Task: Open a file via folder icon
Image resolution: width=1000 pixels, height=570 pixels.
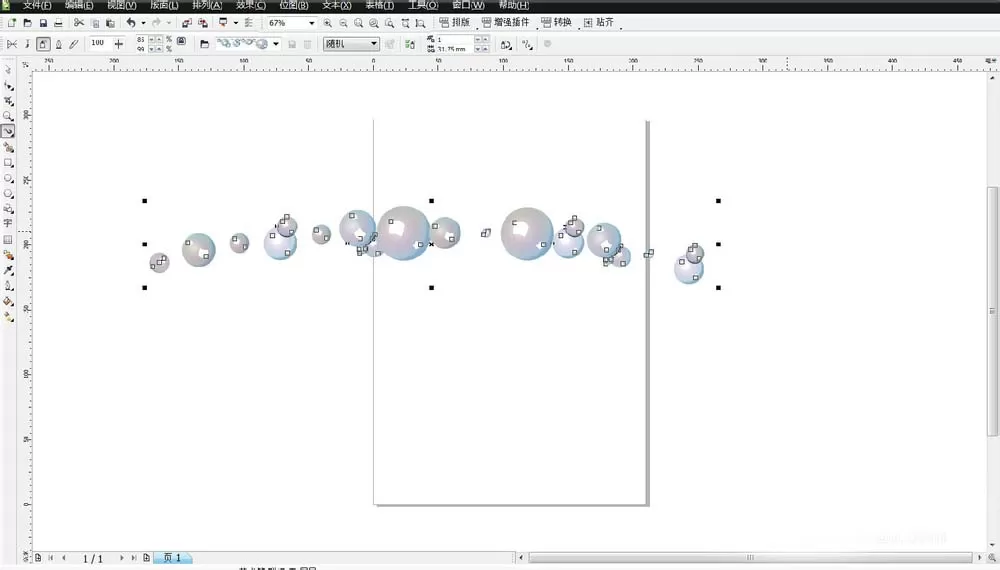Action: pos(27,23)
